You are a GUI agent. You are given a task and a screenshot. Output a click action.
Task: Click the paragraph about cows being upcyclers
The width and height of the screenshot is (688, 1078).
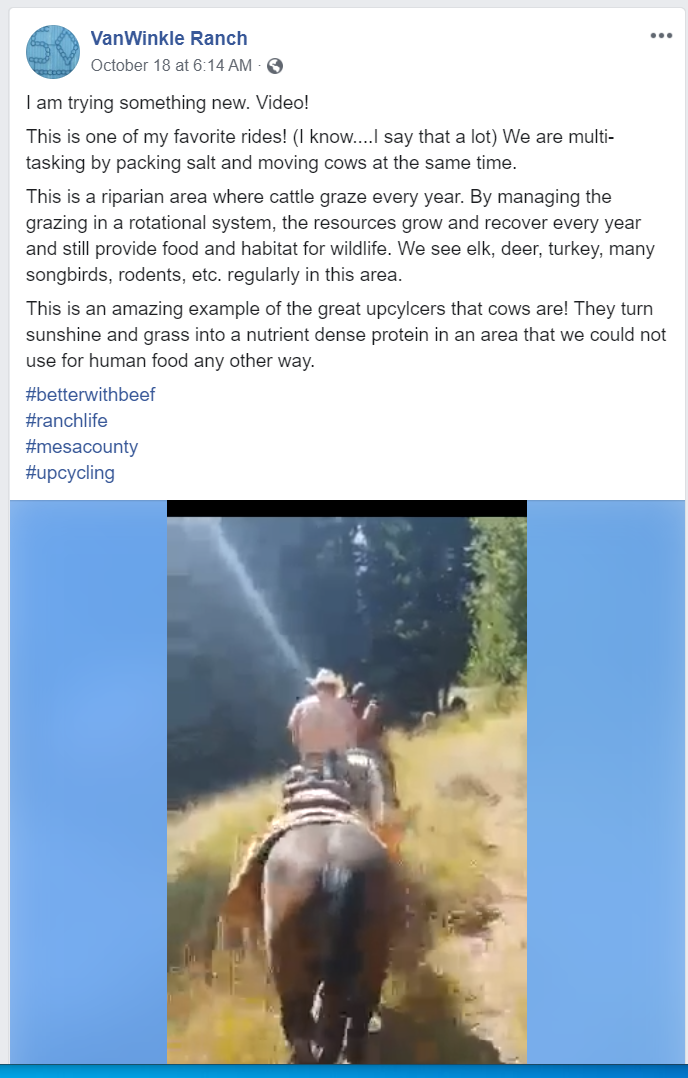point(346,335)
